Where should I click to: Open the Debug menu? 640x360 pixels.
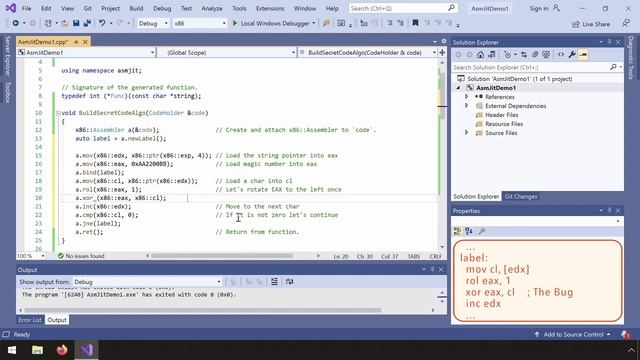point(162,8)
